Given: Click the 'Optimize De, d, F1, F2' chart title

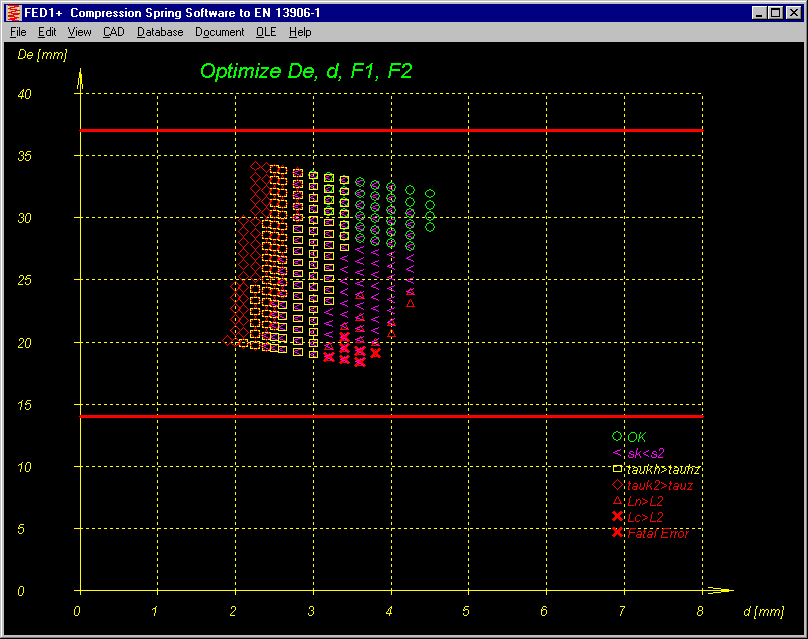Looking at the screenshot, I should tap(306, 71).
